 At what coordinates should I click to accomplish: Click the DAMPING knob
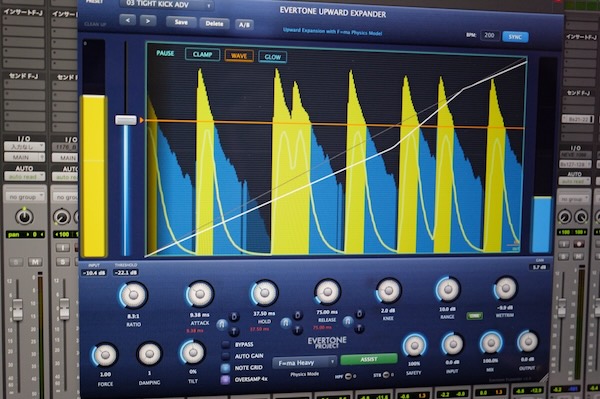[x=150, y=354]
